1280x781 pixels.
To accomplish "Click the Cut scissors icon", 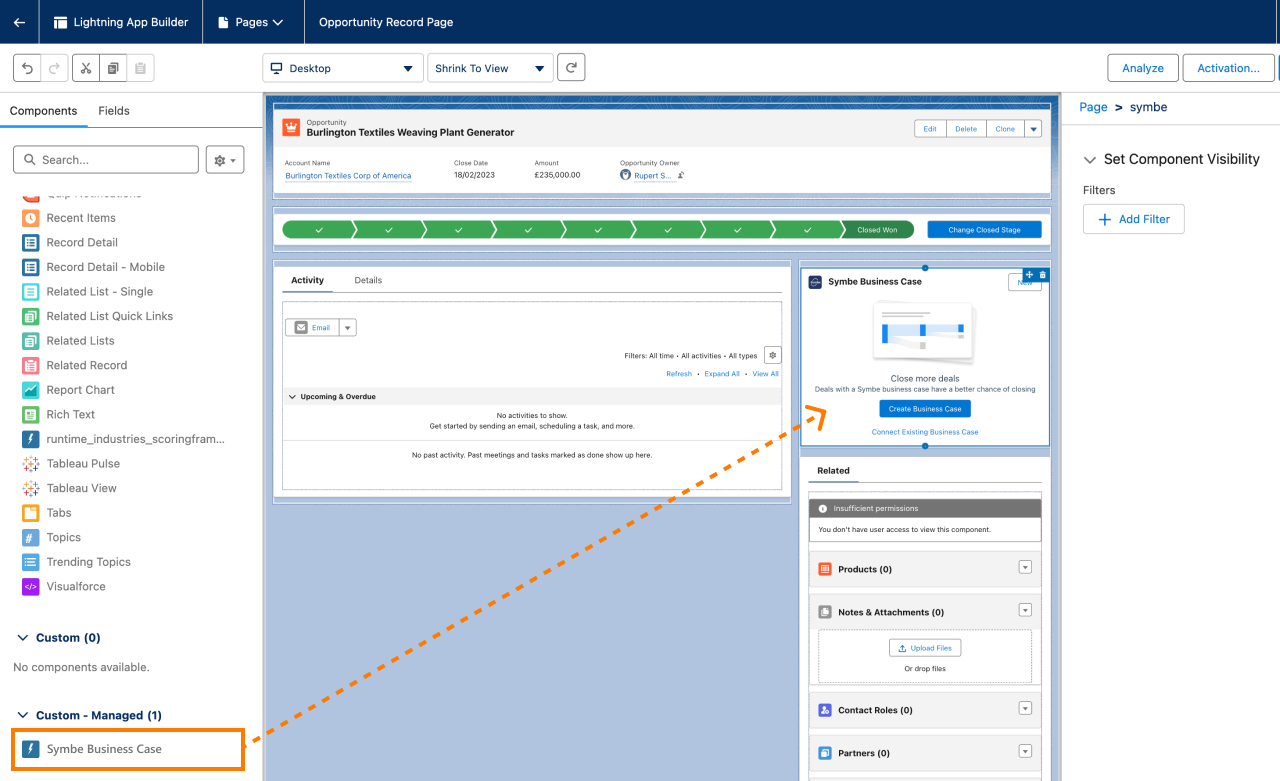I will coord(86,68).
